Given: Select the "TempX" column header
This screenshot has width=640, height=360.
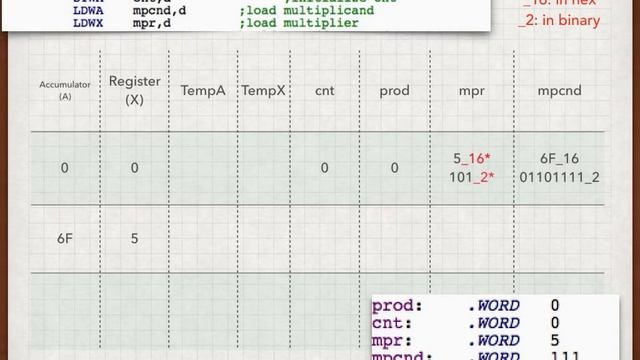Looking at the screenshot, I should click(263, 90).
